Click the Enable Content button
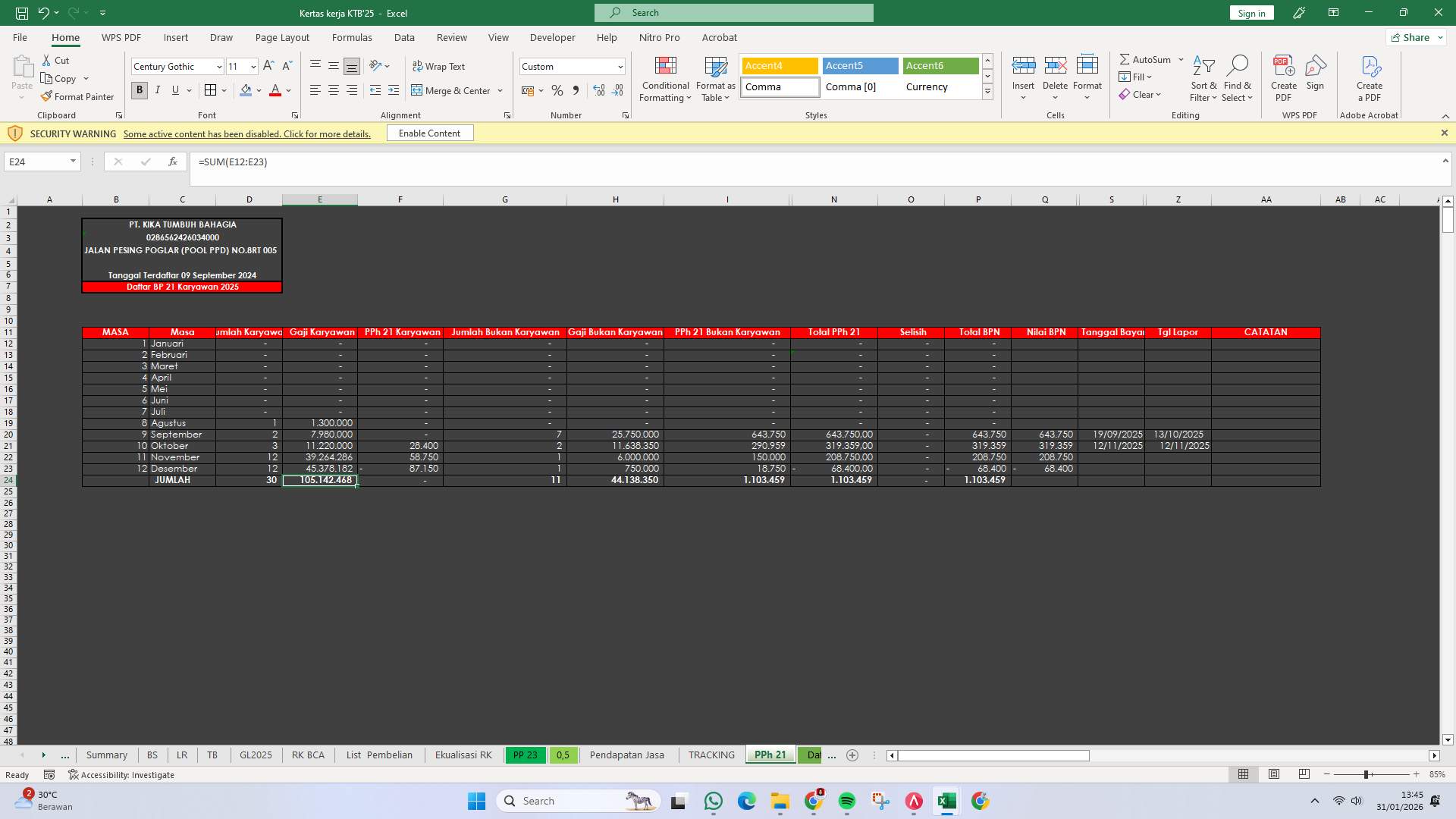Screen dimensions: 1456x819 [429, 133]
